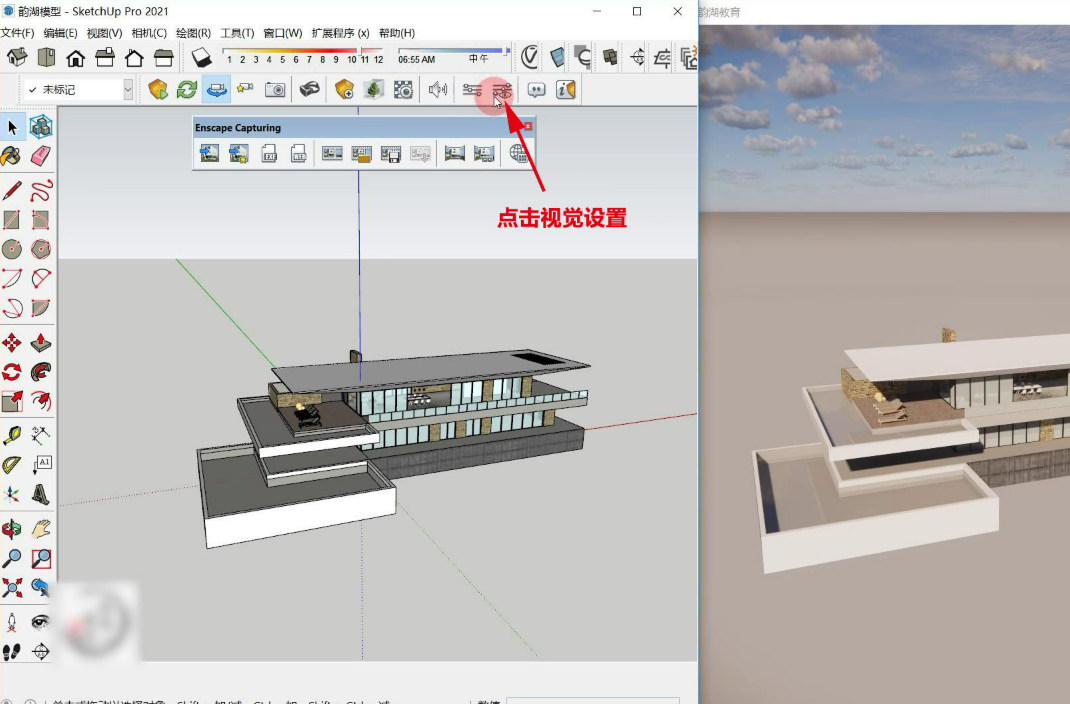Screen dimensions: 1070x704
Task: Activate the Circle tool
Action: 12,249
